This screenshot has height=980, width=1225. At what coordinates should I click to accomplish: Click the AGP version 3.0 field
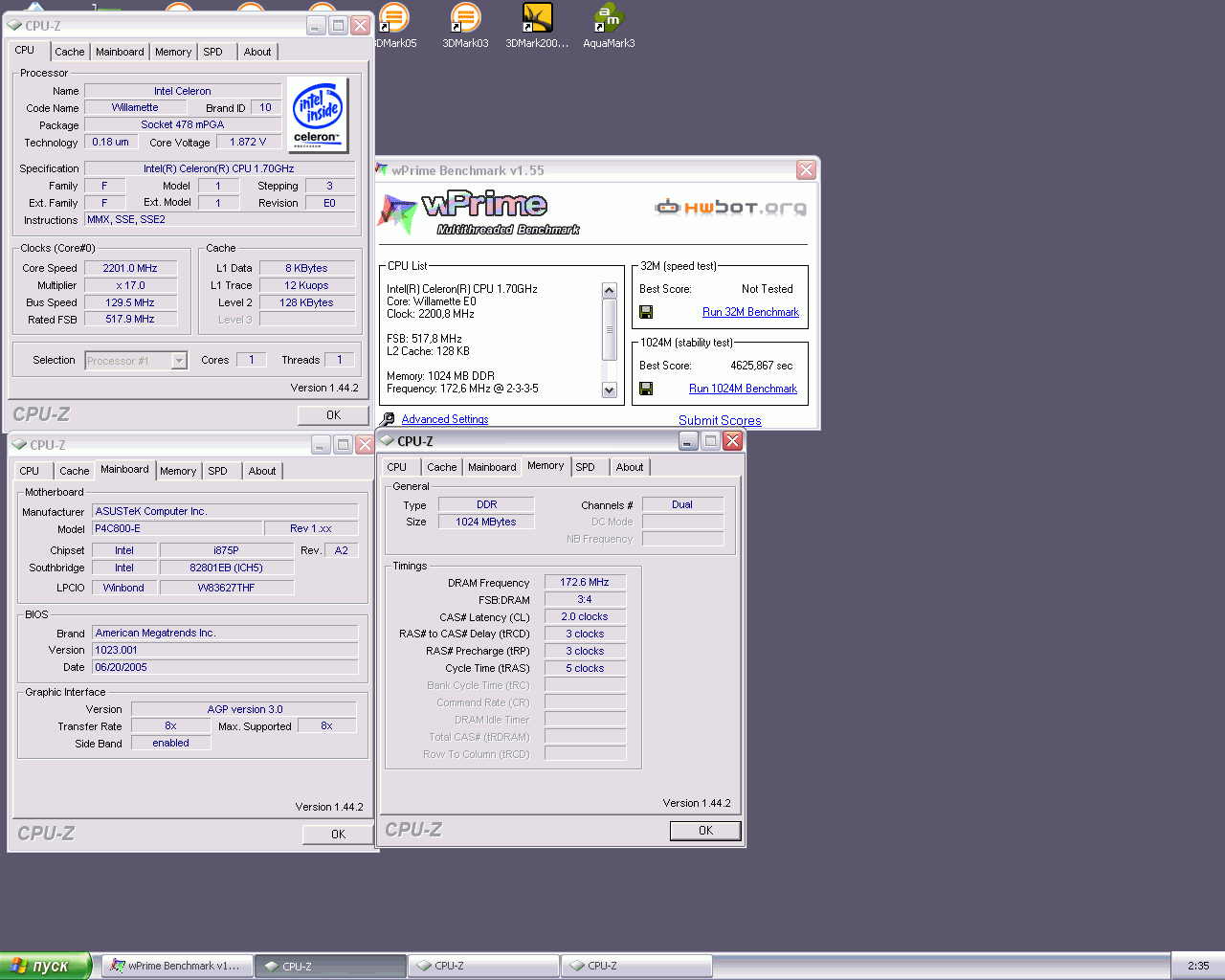tap(245, 709)
